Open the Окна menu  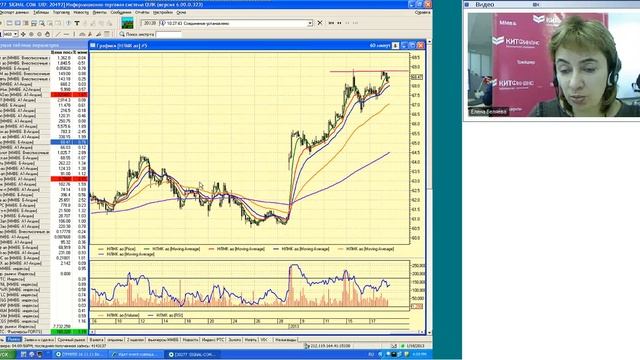pos(181,13)
